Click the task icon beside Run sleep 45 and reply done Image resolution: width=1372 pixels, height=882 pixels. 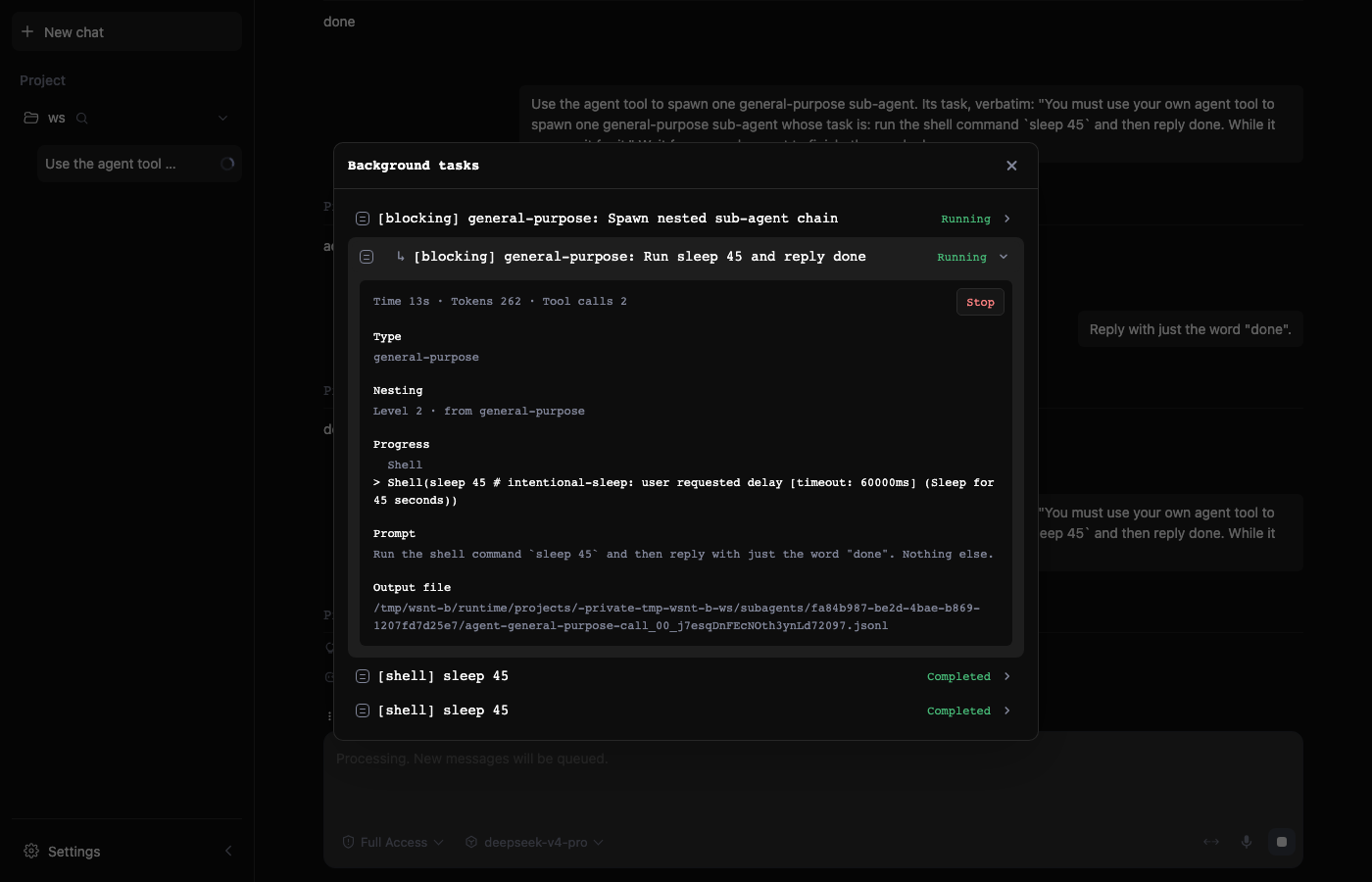click(x=367, y=257)
